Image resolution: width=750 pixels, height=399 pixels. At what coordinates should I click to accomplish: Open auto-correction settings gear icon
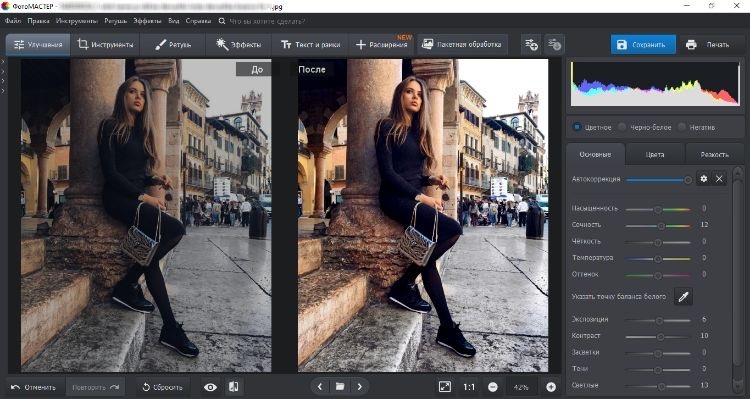click(x=703, y=179)
